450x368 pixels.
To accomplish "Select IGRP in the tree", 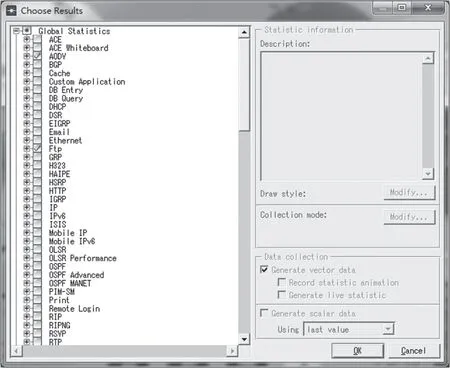I will coord(57,199).
